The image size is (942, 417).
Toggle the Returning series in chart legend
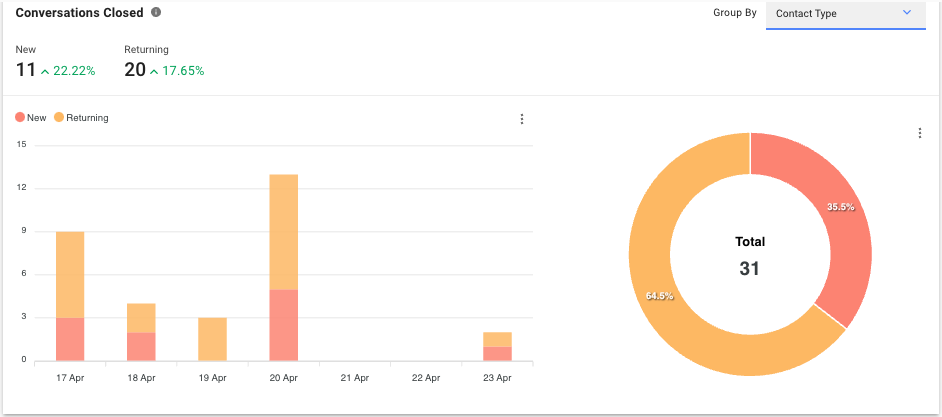(87, 118)
